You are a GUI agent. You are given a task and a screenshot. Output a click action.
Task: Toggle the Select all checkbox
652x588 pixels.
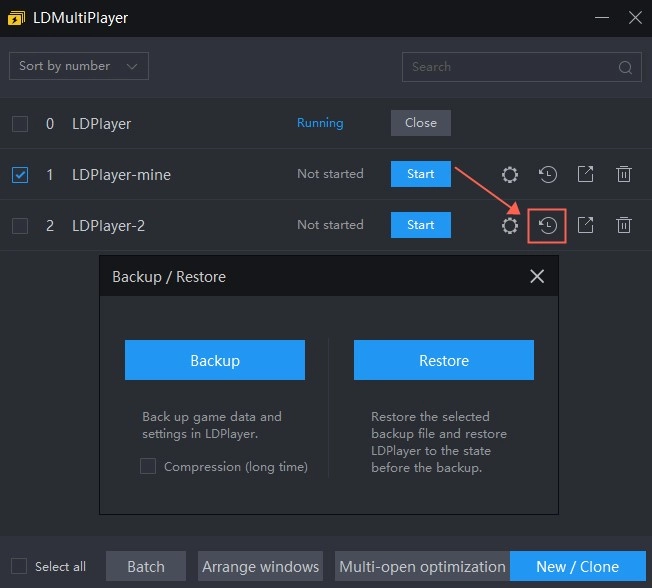(x=19, y=566)
